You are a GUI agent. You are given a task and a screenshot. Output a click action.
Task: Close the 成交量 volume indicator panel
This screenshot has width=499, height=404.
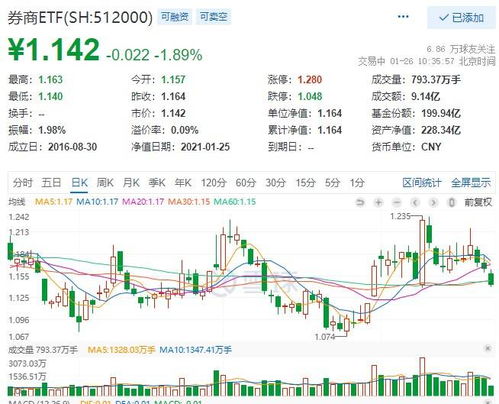coord(487,349)
